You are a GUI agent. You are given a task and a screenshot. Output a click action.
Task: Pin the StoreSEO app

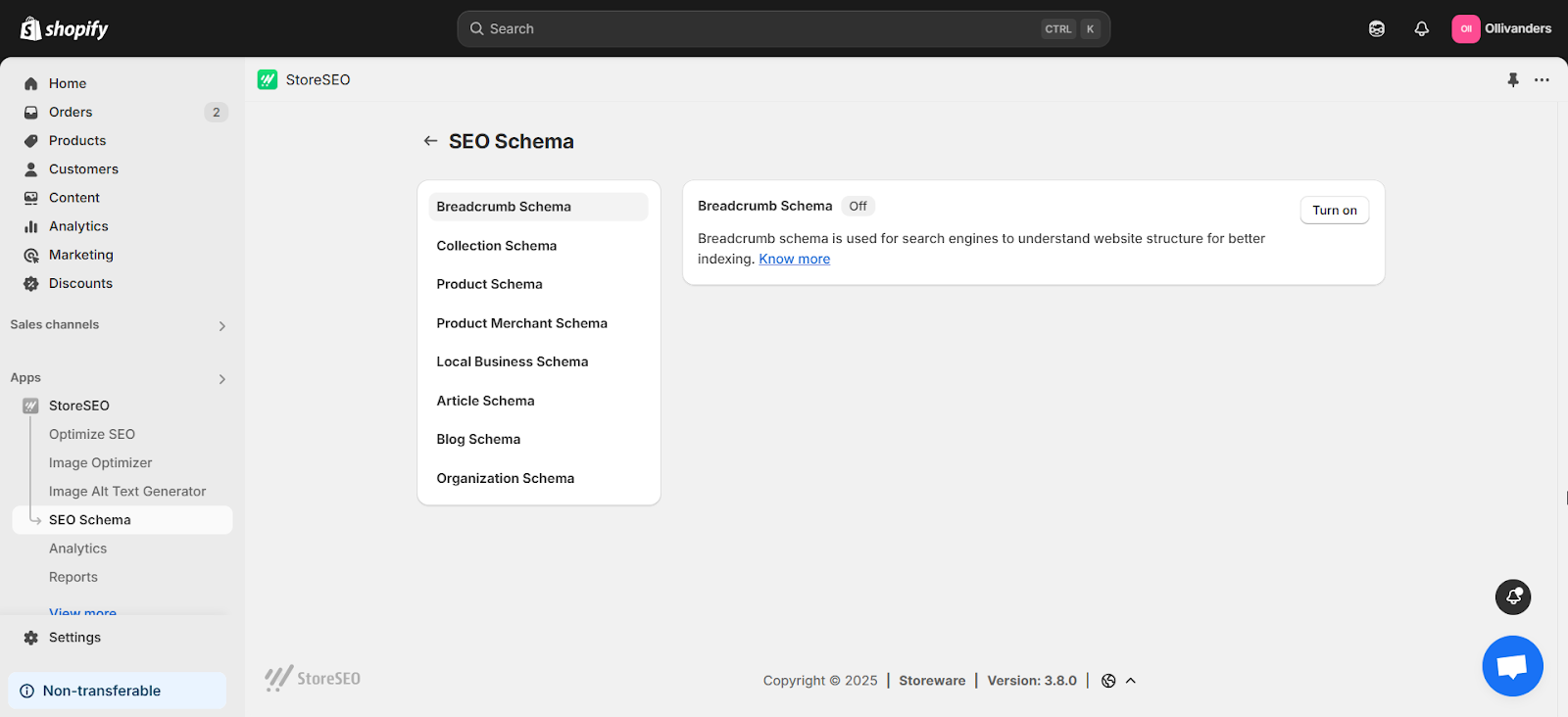[1513, 80]
